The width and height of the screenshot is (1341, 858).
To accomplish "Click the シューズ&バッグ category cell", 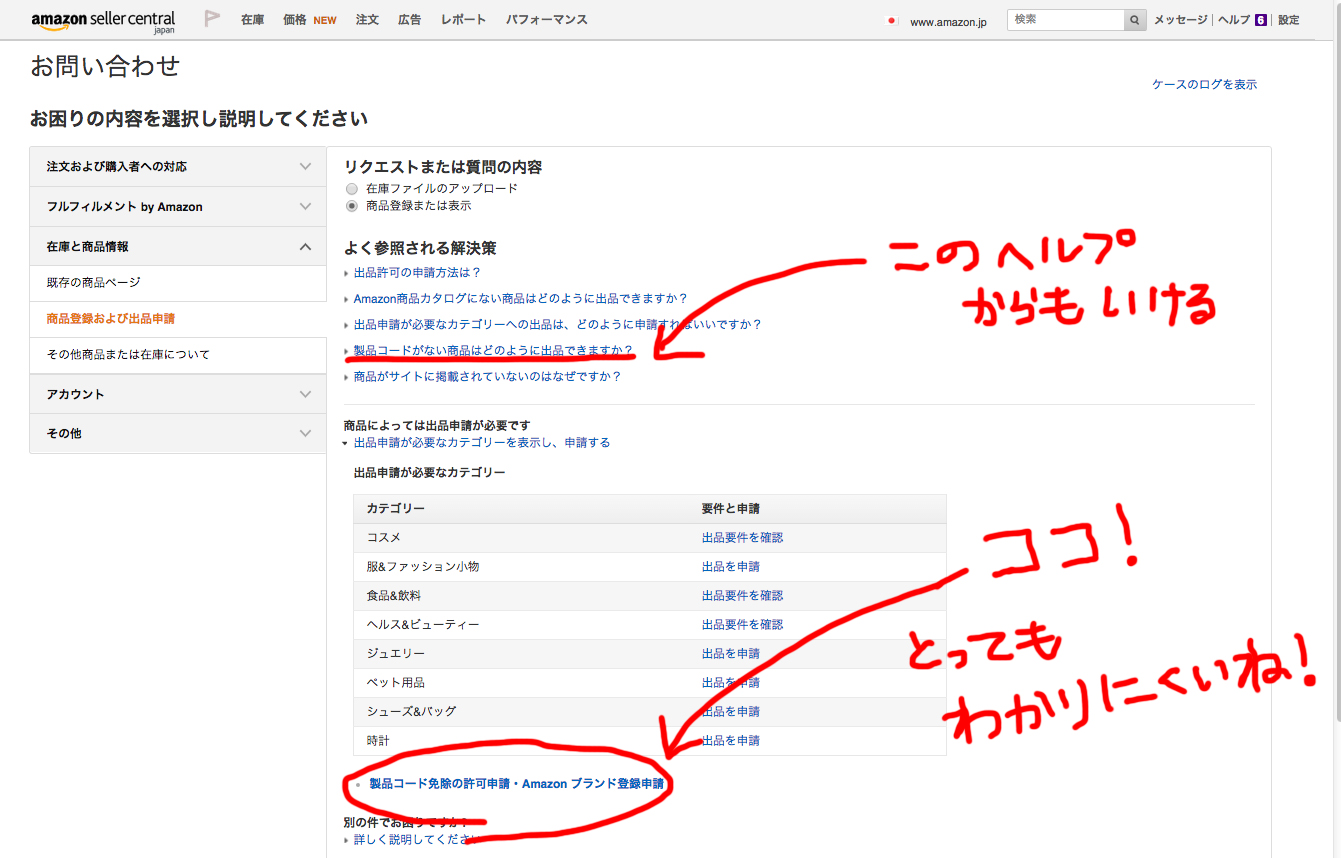I will (x=411, y=711).
